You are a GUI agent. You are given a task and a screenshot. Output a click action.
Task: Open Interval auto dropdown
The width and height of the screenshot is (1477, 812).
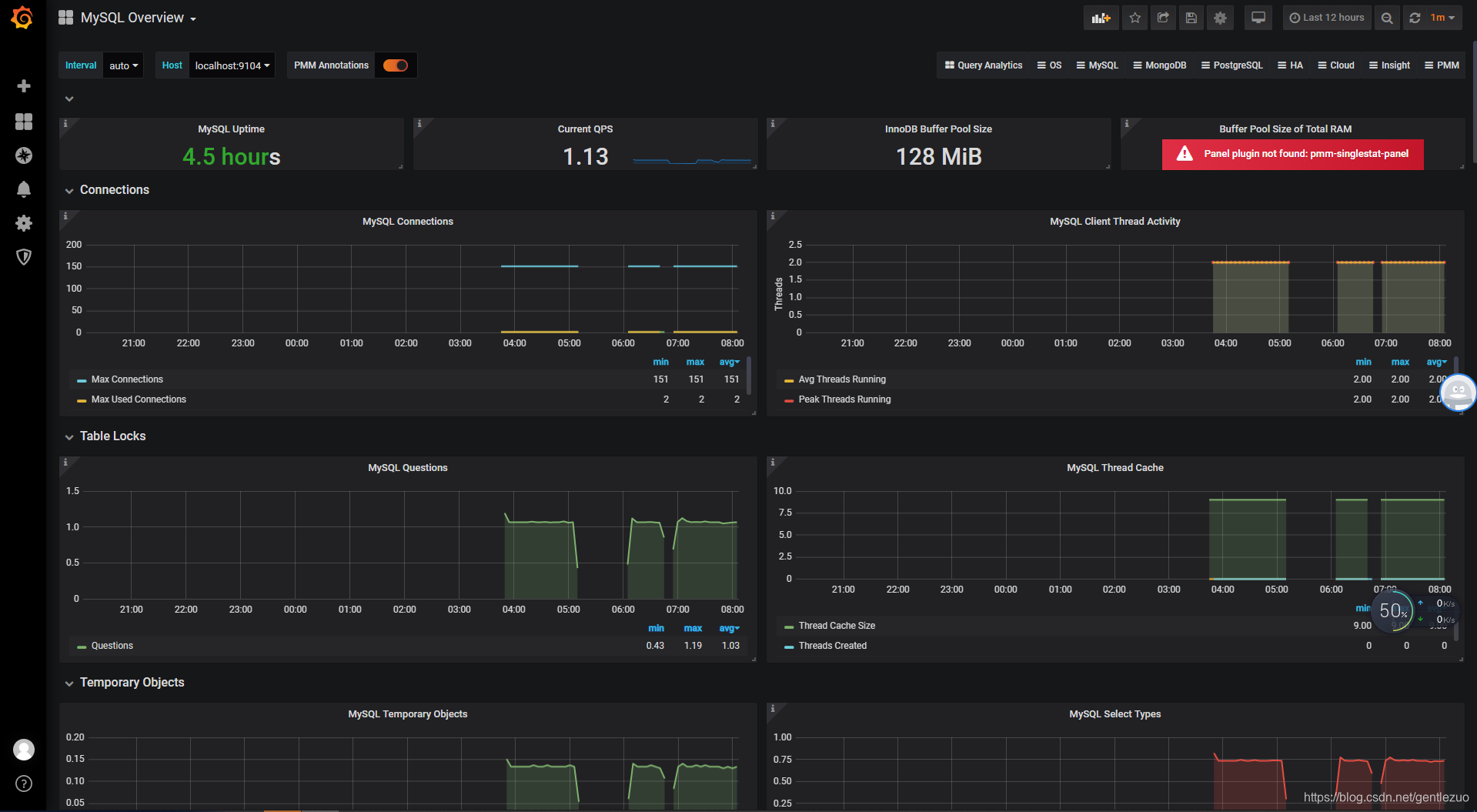coord(123,65)
